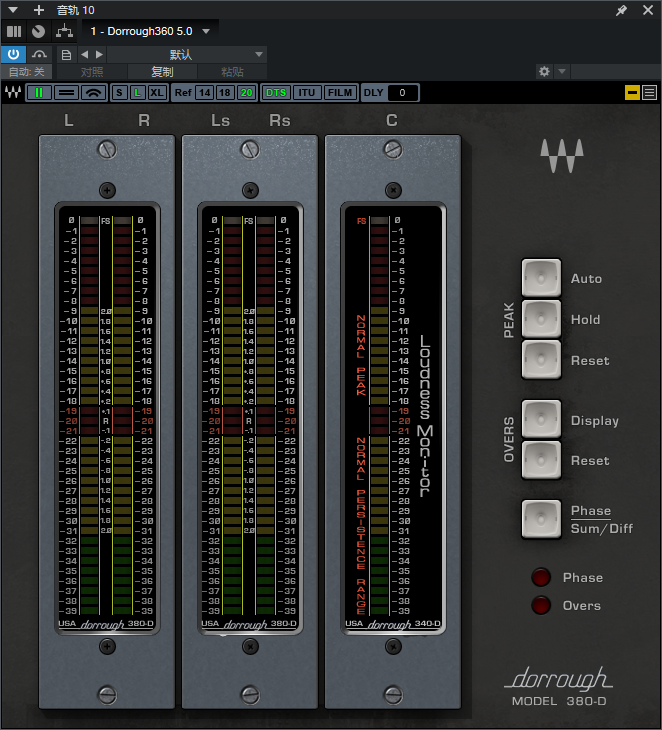Click the 对照 compare button
Viewport: 662px width, 730px height.
click(92, 72)
